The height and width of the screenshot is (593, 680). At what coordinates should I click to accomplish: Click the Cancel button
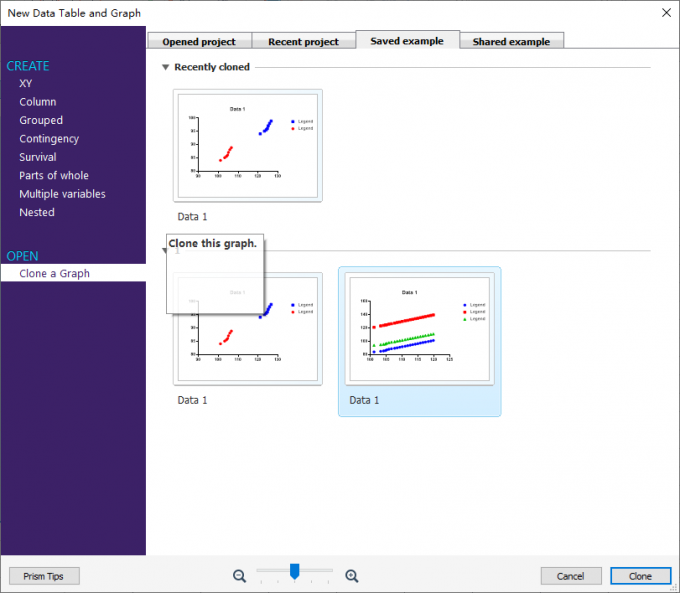pyautogui.click(x=571, y=576)
